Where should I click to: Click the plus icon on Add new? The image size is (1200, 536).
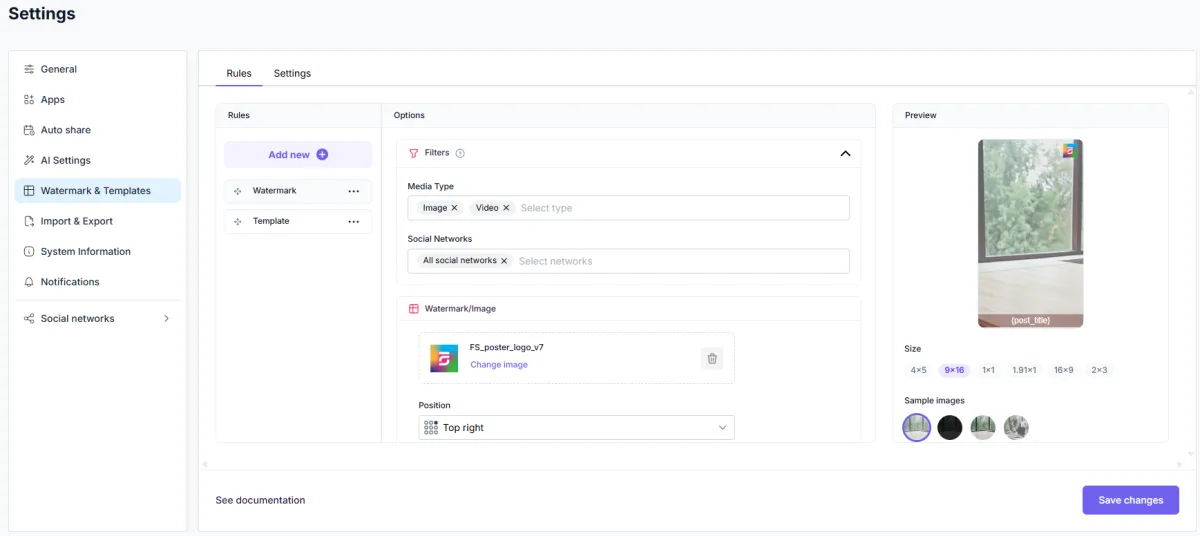[322, 155]
